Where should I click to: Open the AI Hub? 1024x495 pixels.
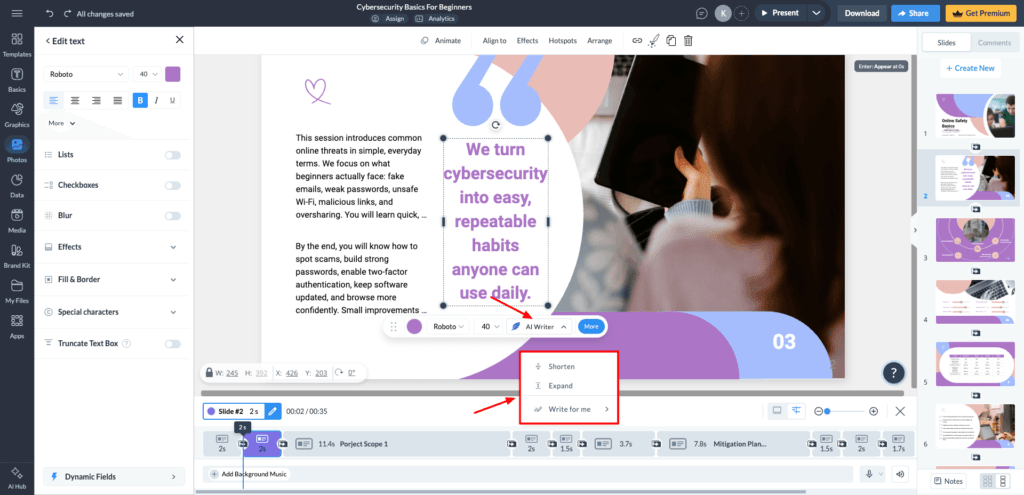[17, 478]
